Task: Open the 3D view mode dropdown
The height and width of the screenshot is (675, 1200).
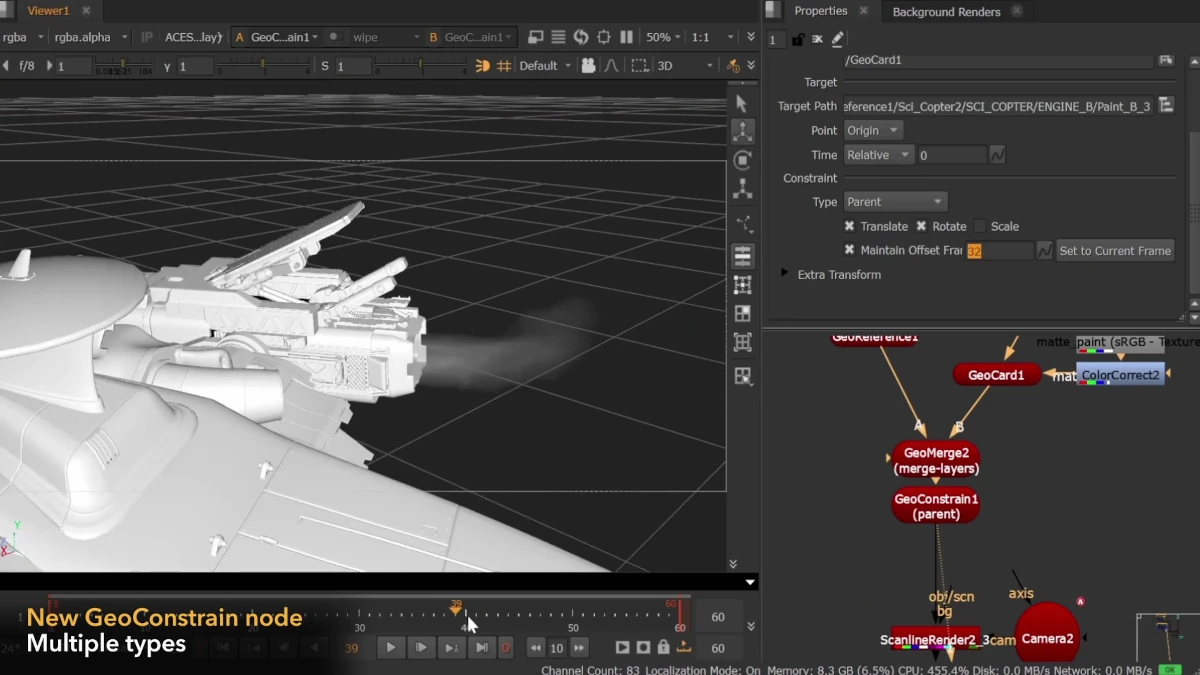Action: click(685, 66)
